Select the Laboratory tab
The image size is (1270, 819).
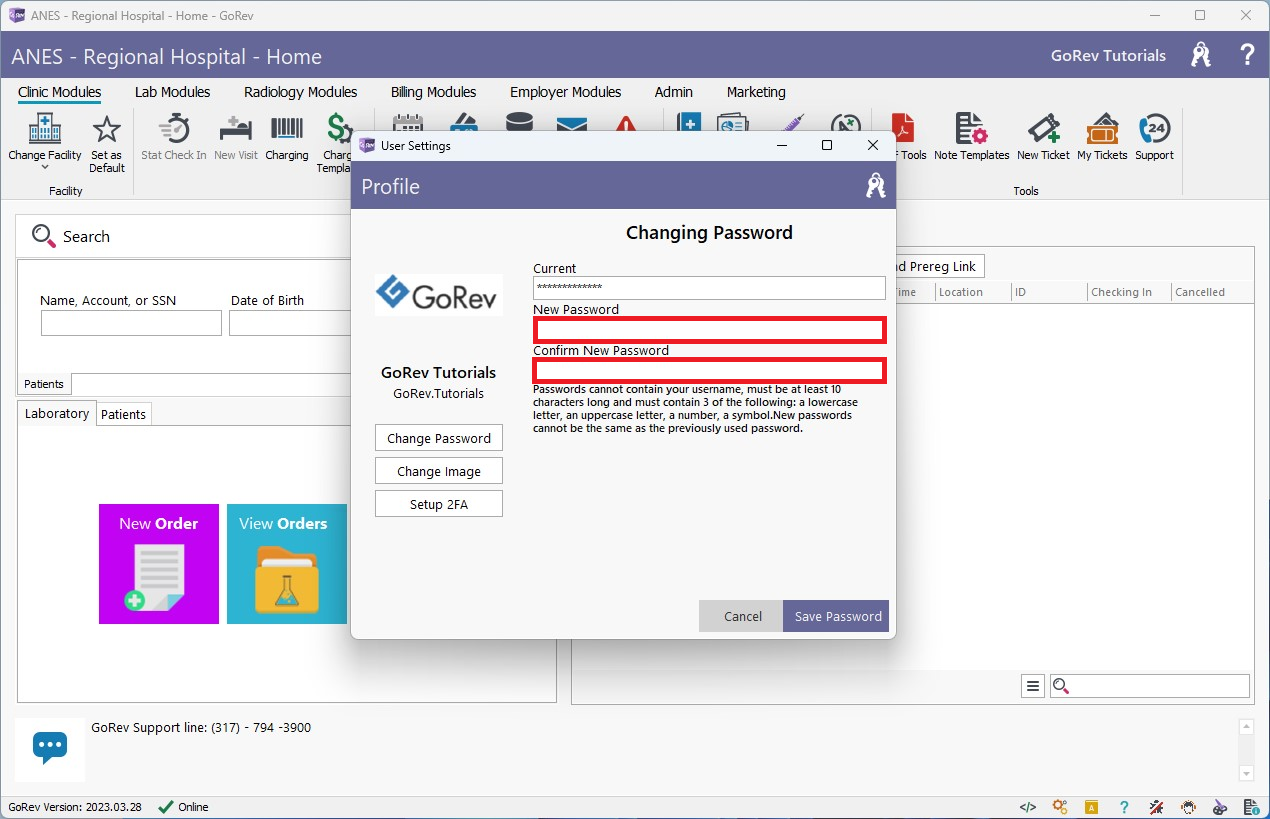[57, 414]
